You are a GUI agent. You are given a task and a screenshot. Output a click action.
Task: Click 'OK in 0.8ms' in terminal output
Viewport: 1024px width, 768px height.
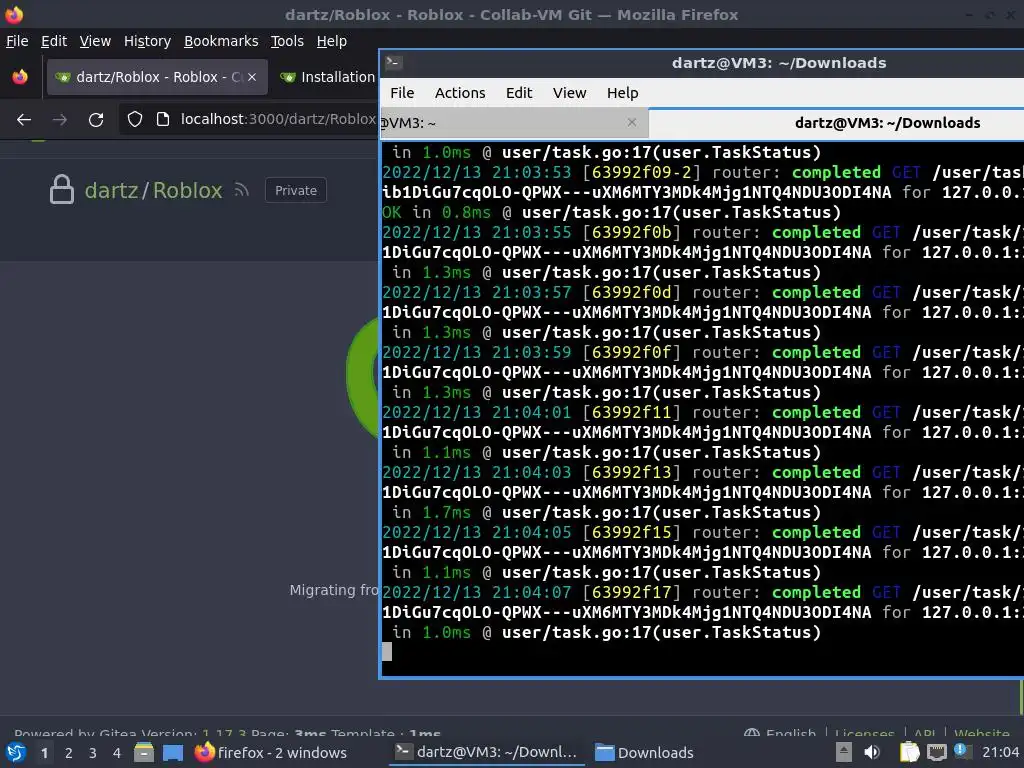point(436,212)
